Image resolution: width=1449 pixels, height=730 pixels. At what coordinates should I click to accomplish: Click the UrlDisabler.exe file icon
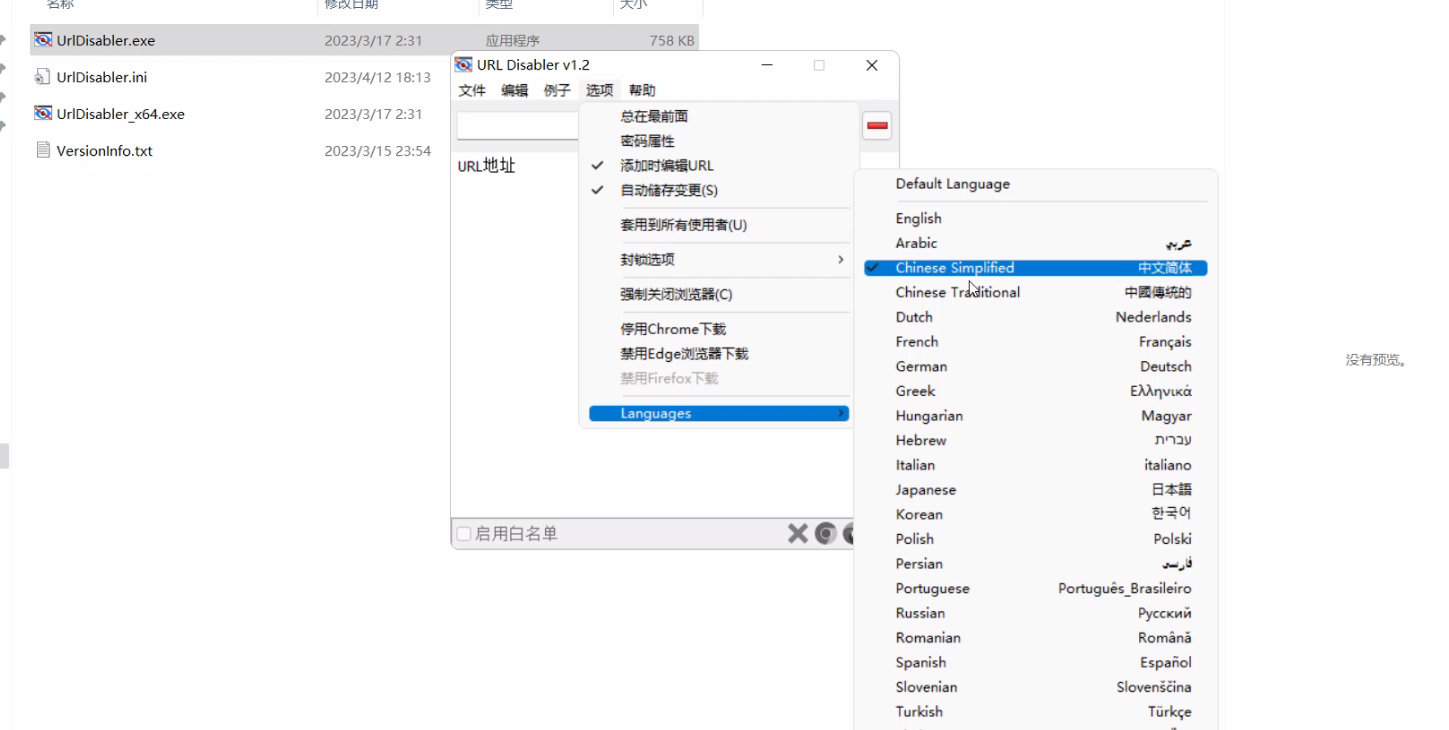click(43, 41)
